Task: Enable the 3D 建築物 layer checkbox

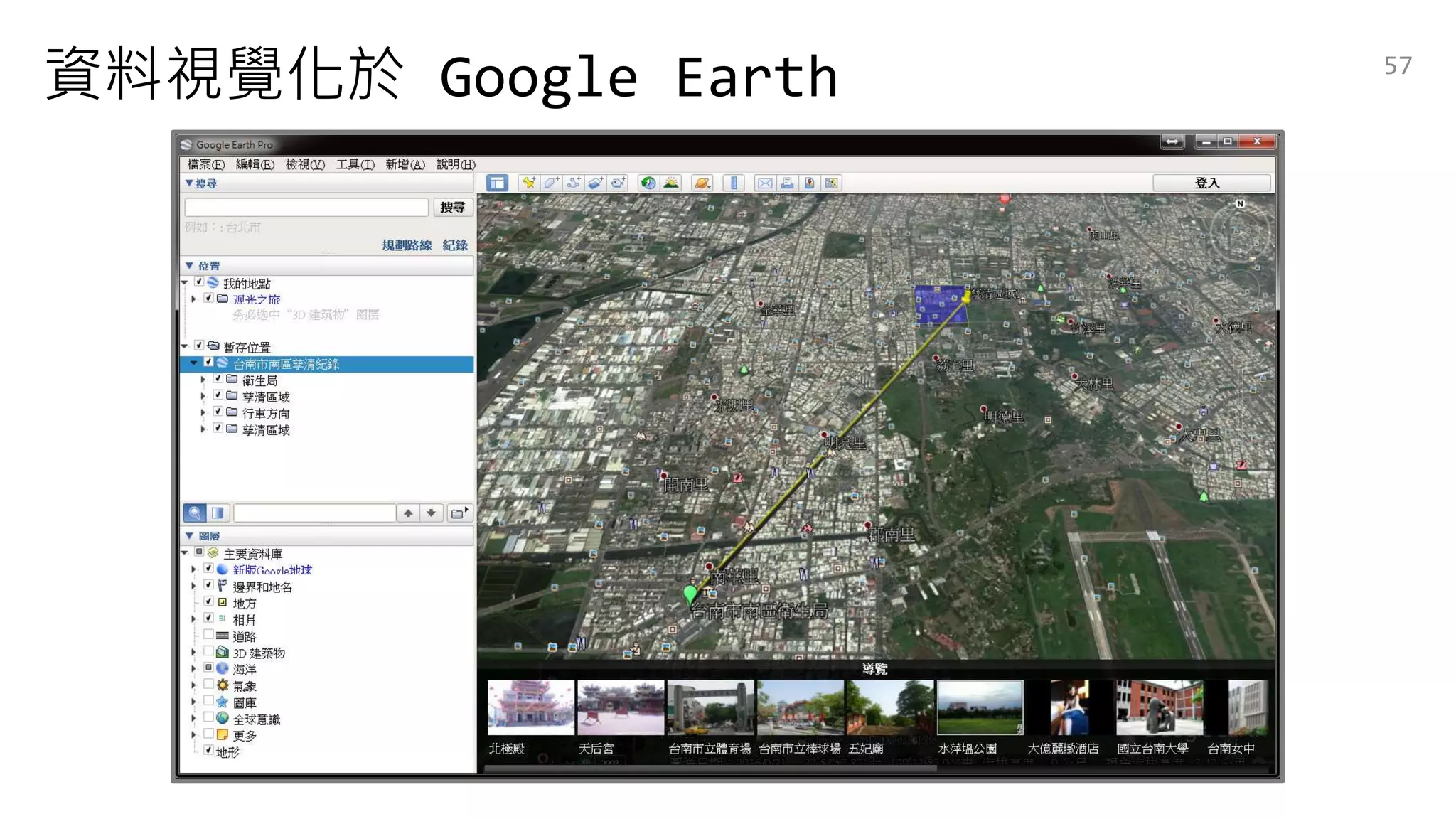Action: click(x=208, y=651)
